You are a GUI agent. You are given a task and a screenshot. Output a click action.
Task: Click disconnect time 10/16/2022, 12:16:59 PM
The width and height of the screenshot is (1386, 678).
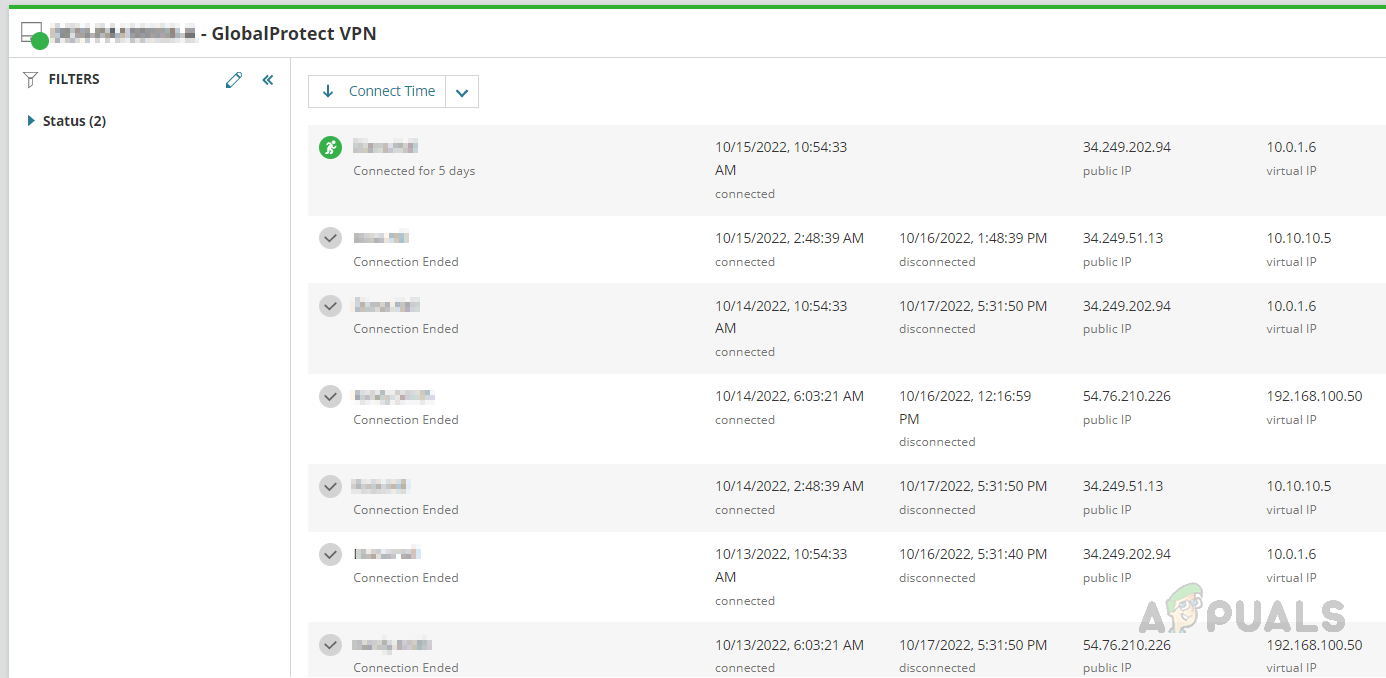tap(965, 407)
